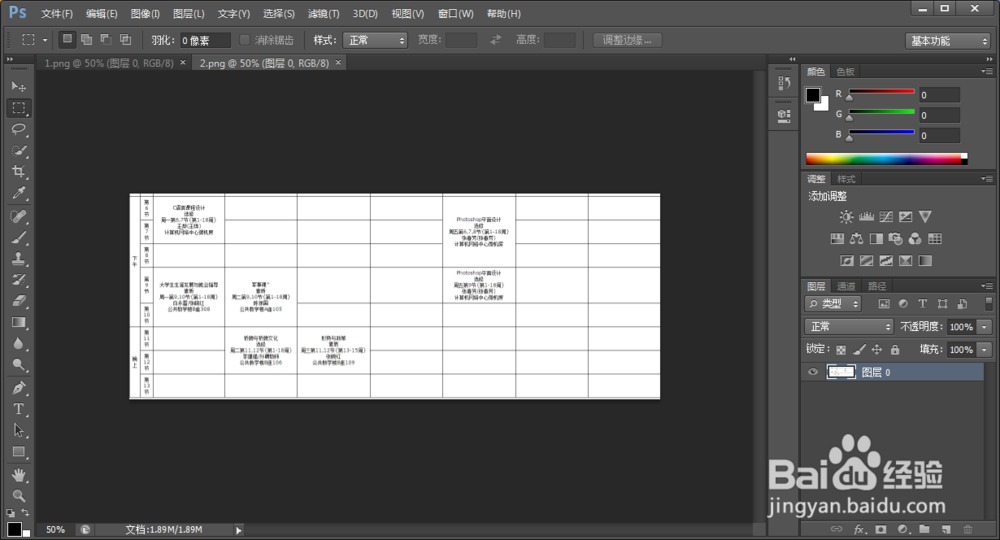Enable the 消除锯齿 checkbox

[244, 40]
